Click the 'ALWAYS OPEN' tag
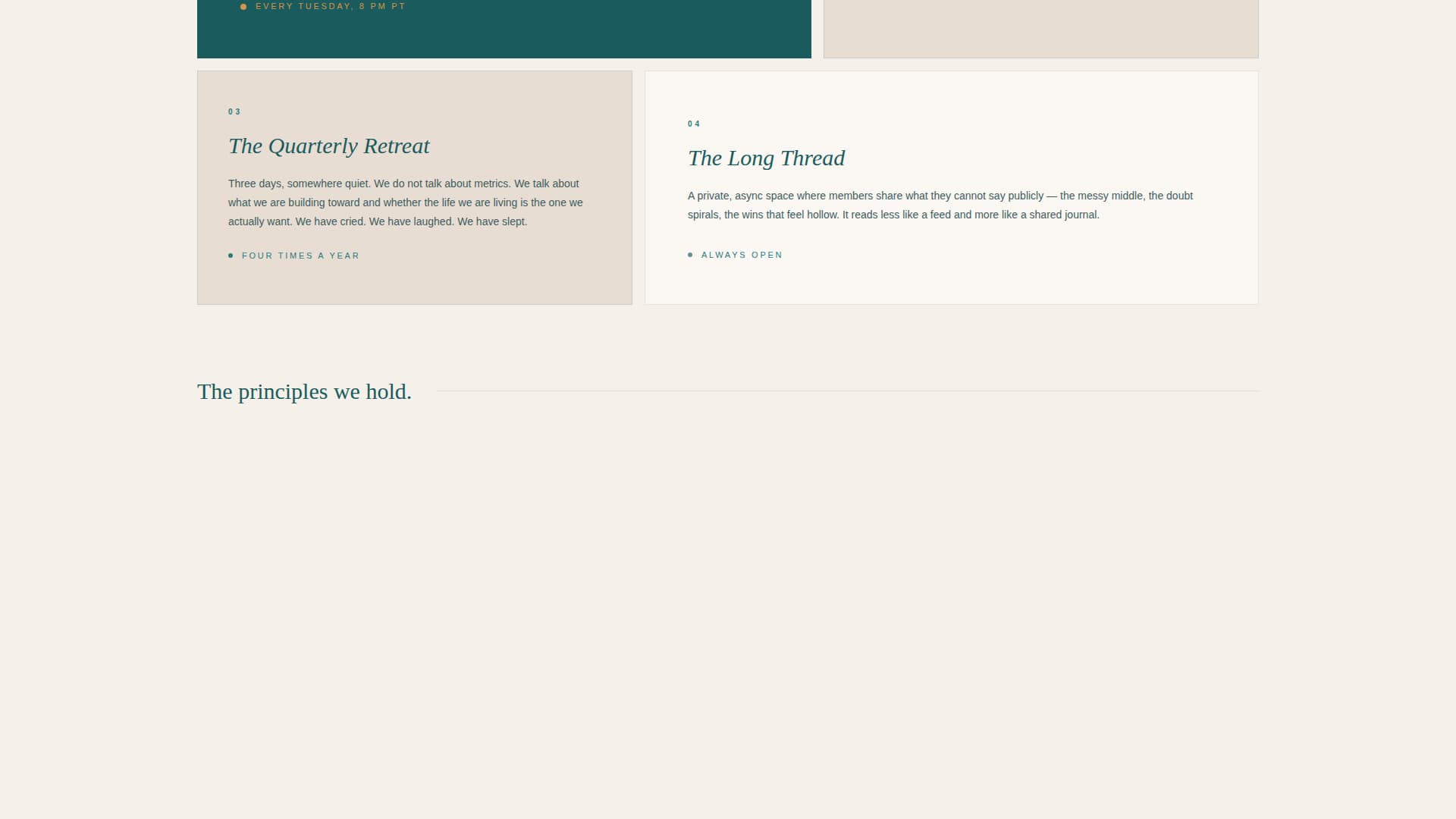This screenshot has width=1456, height=819. coord(741,255)
